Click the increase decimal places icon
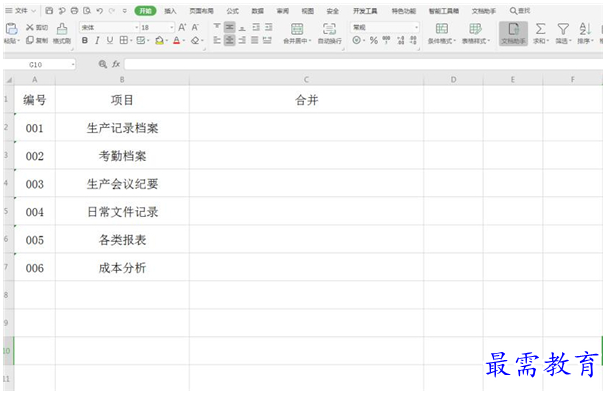Viewport: 607px width, 396px height. [401, 40]
